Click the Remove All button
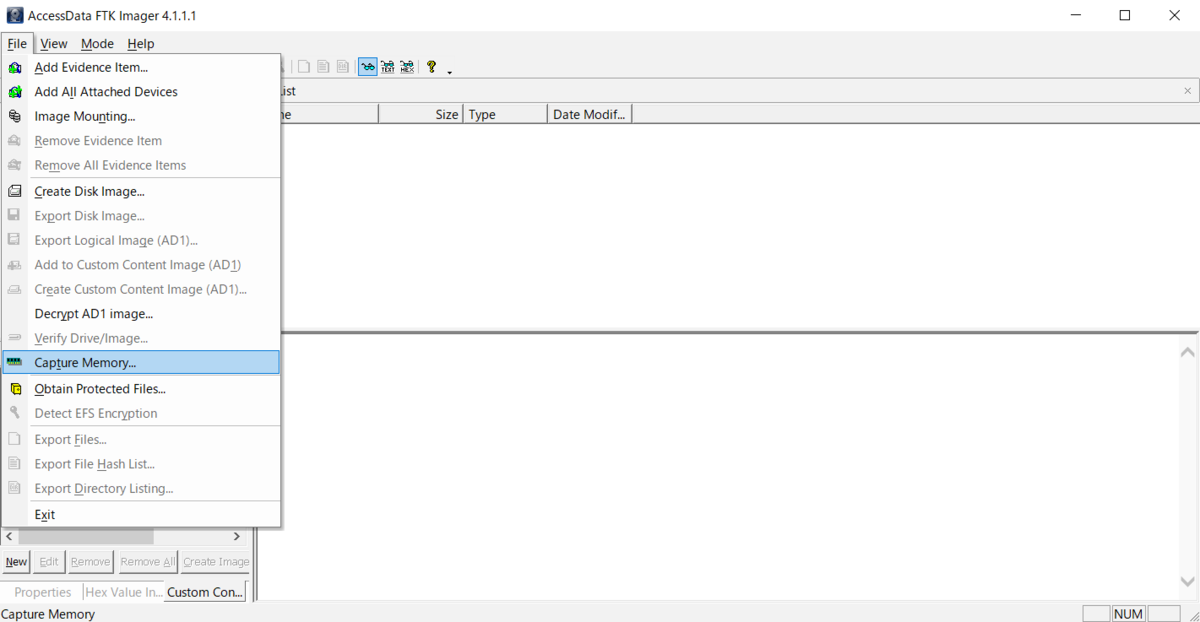Image resolution: width=1200 pixels, height=622 pixels. [x=147, y=562]
